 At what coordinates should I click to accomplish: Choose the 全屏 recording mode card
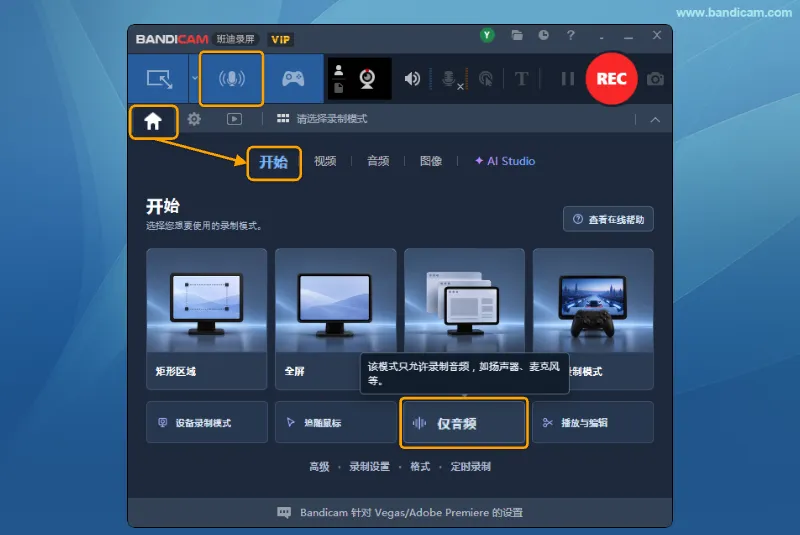[335, 319]
